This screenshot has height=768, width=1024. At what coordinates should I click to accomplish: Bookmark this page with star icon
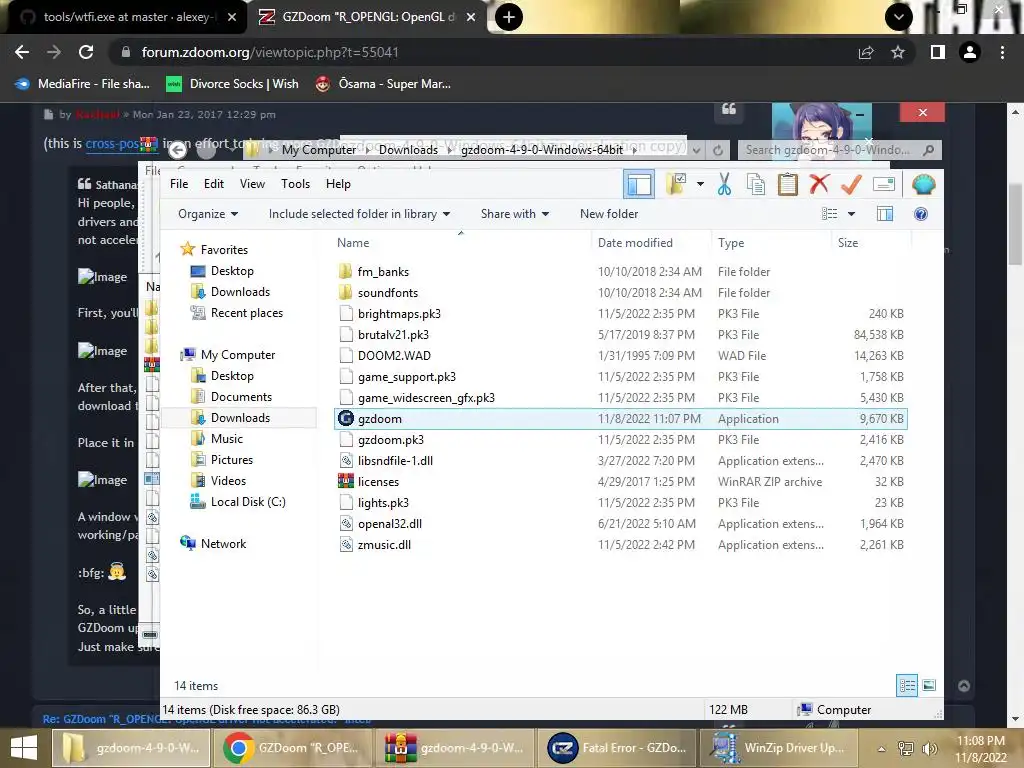[898, 52]
